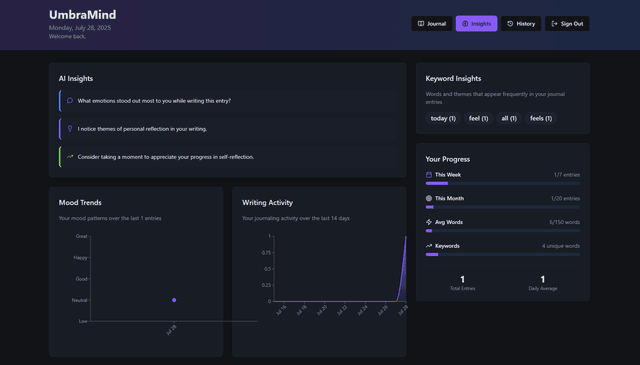The height and width of the screenshot is (365, 640).
Task: Click the 'Great' mood axis label
Action: click(81, 236)
